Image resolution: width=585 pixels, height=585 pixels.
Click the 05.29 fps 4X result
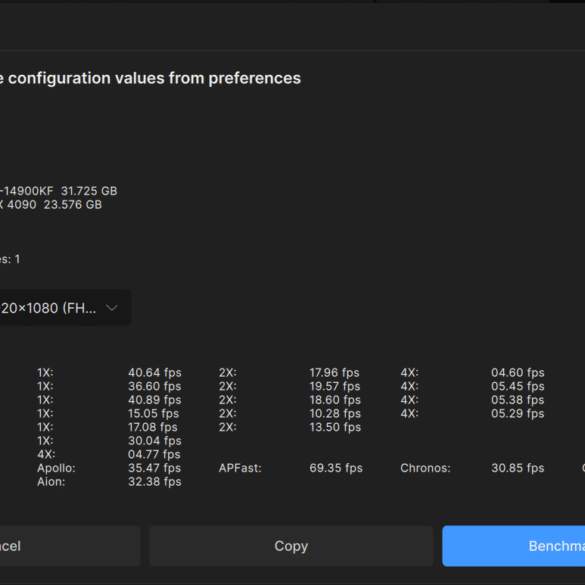click(517, 413)
